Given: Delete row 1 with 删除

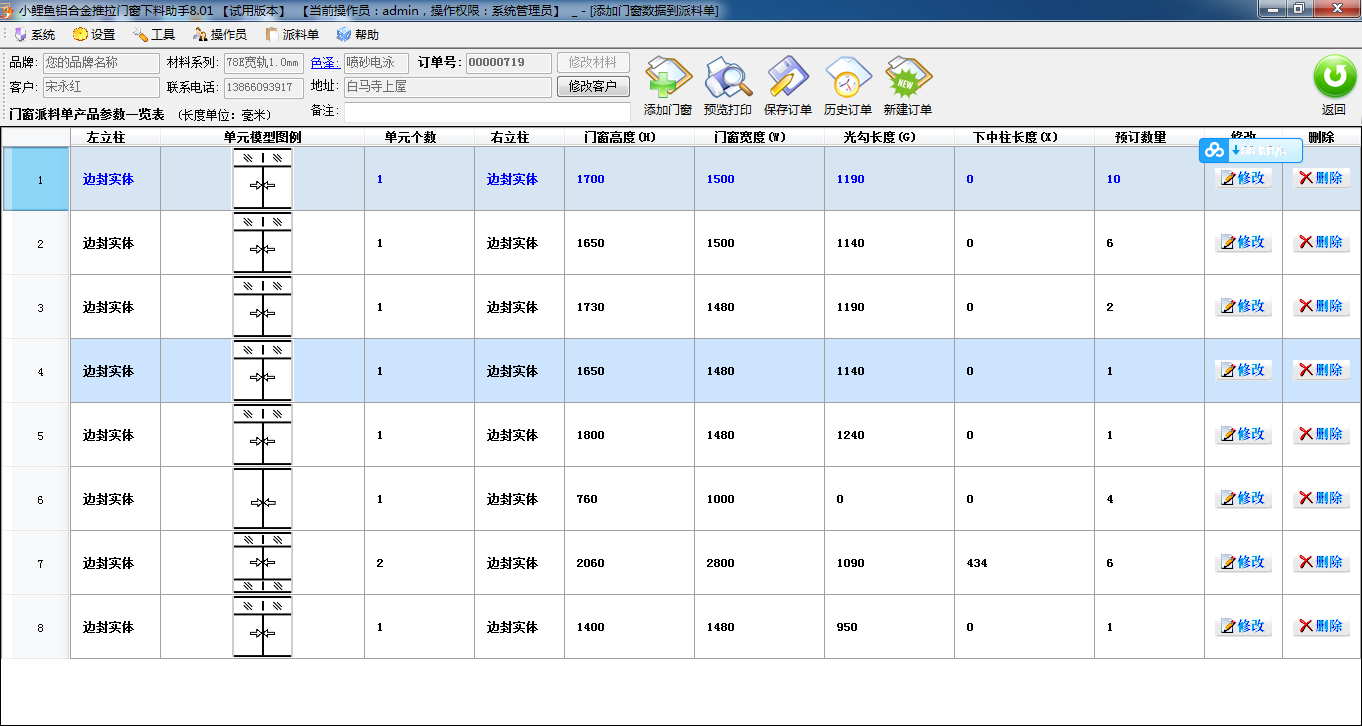Looking at the screenshot, I should point(1321,178).
